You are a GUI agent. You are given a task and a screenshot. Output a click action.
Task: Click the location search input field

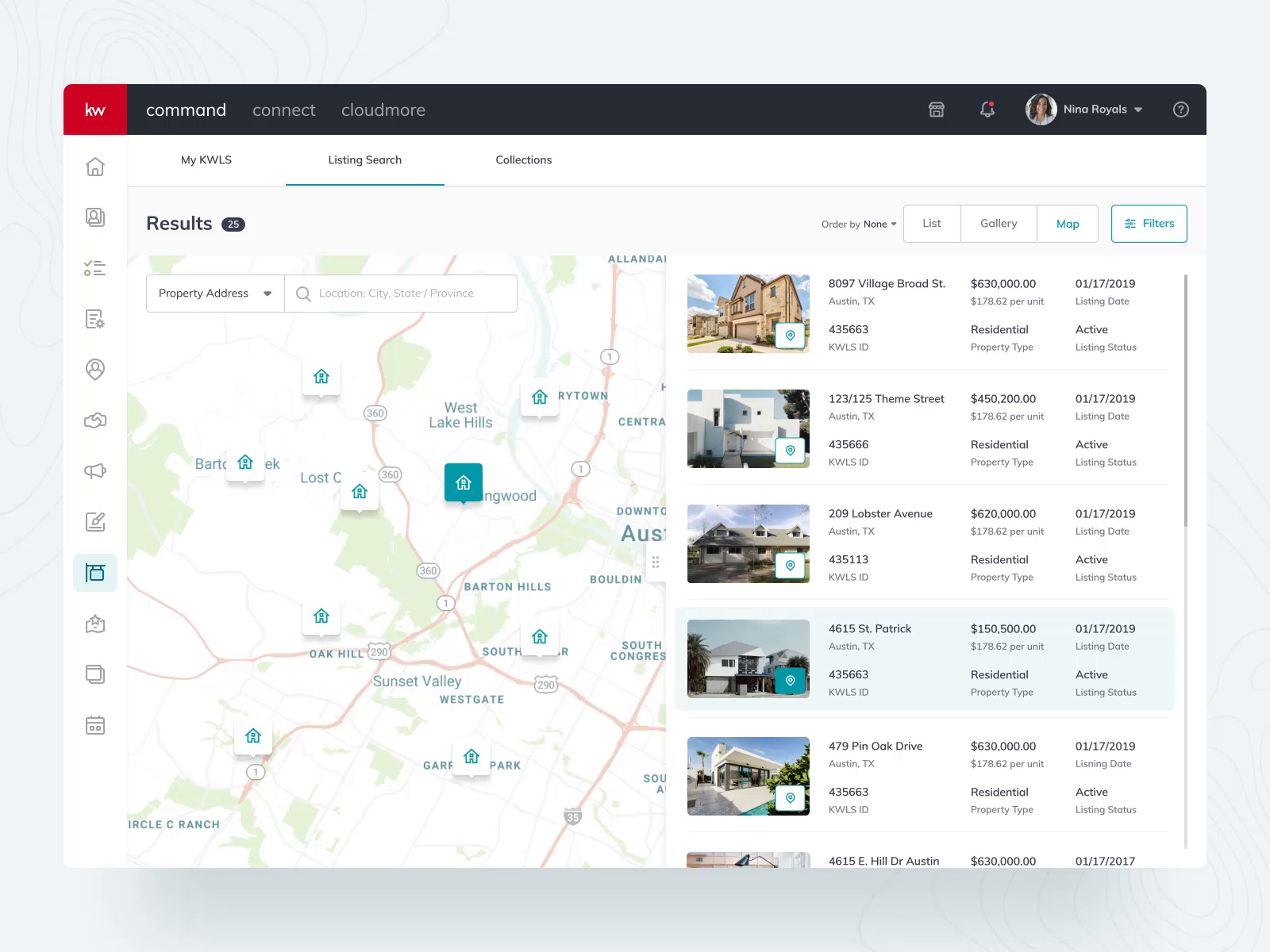(x=405, y=293)
